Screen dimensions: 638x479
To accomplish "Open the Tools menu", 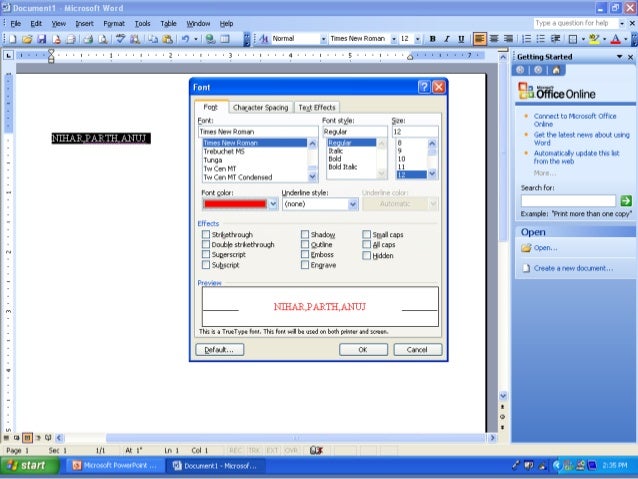I will tap(142, 24).
